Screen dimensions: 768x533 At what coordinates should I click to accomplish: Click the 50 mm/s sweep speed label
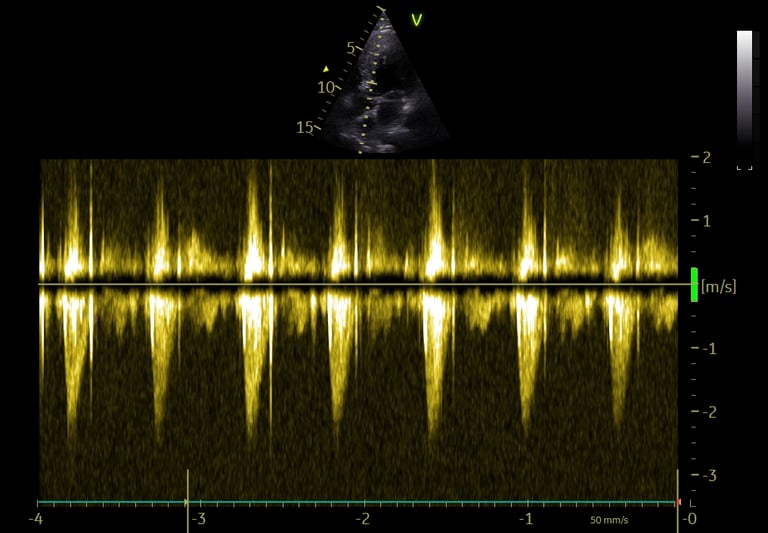(609, 520)
